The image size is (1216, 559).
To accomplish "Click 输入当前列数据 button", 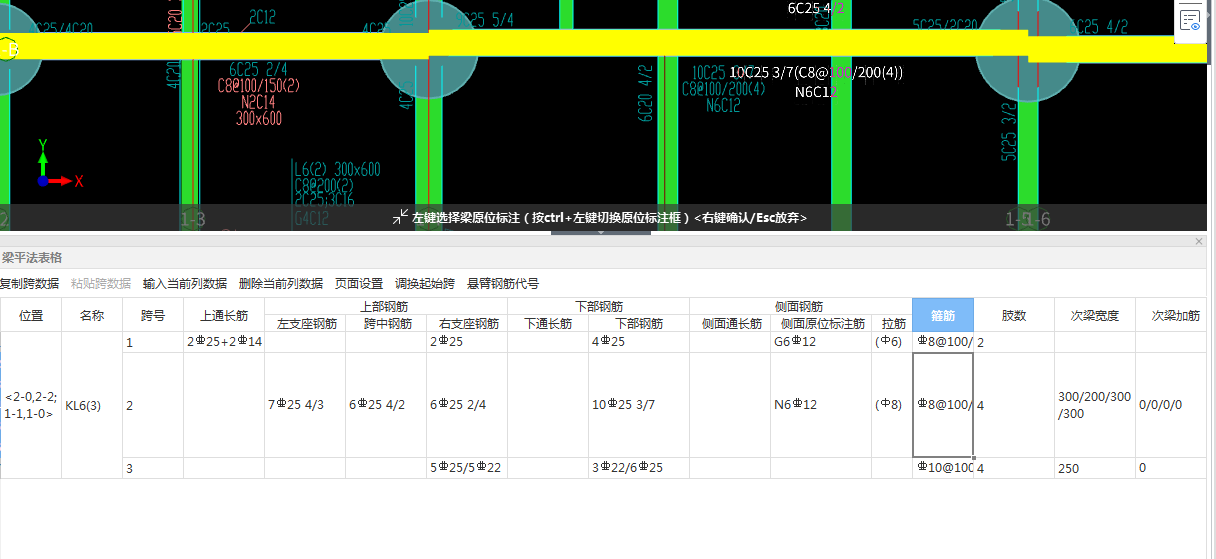I will (185, 283).
